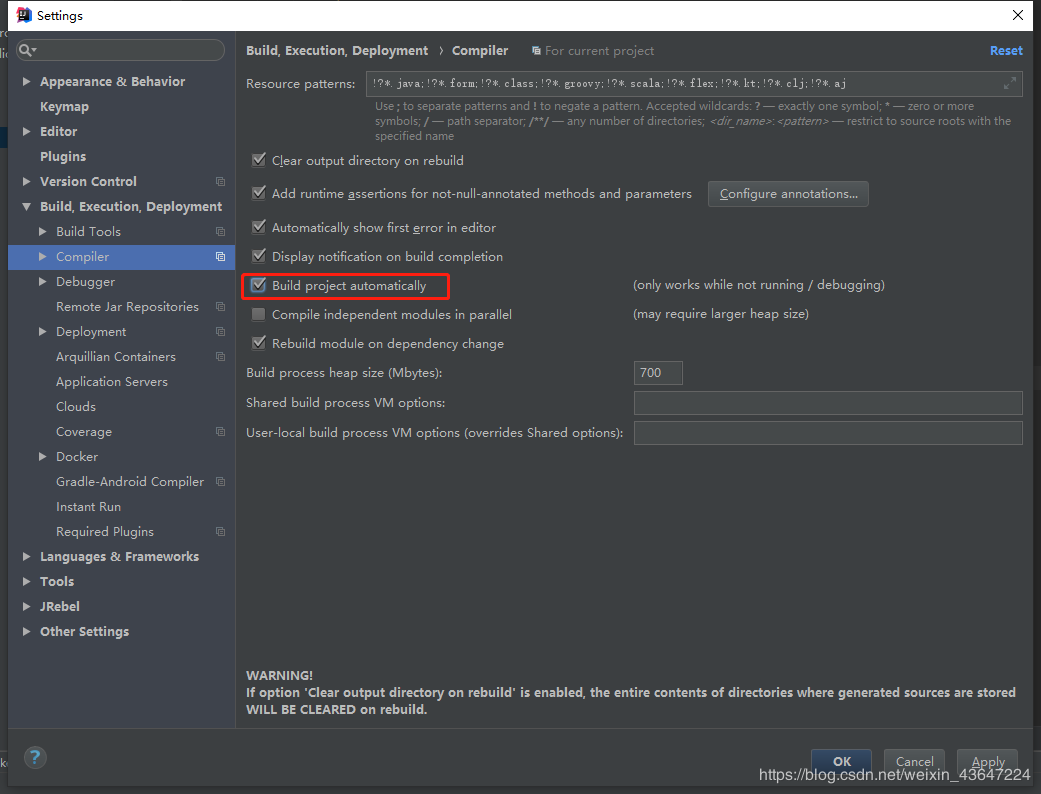Toggle Clear output directory on rebuild
The width and height of the screenshot is (1041, 794).
coord(259,160)
